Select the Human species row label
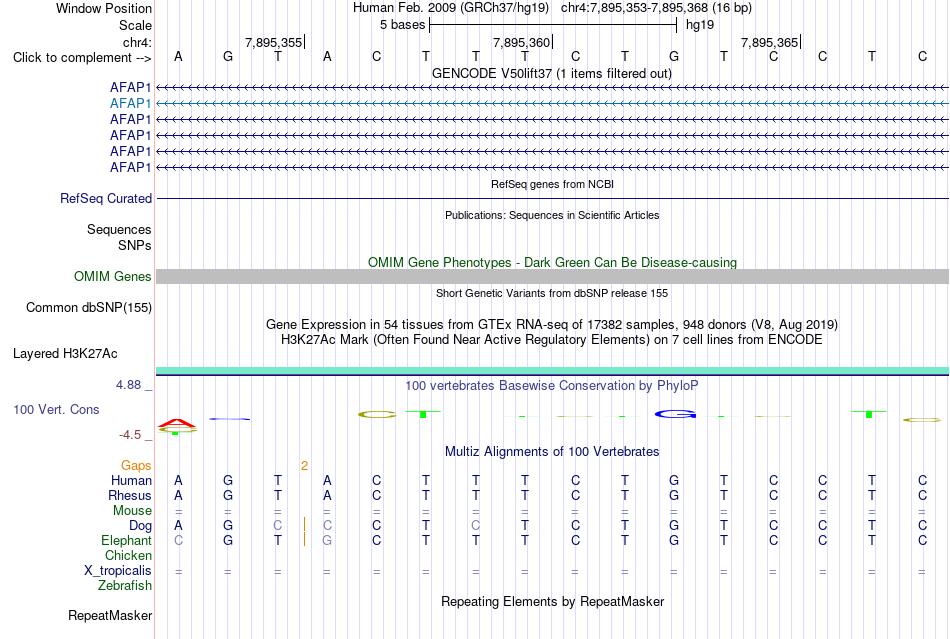The width and height of the screenshot is (950, 639). pos(131,481)
